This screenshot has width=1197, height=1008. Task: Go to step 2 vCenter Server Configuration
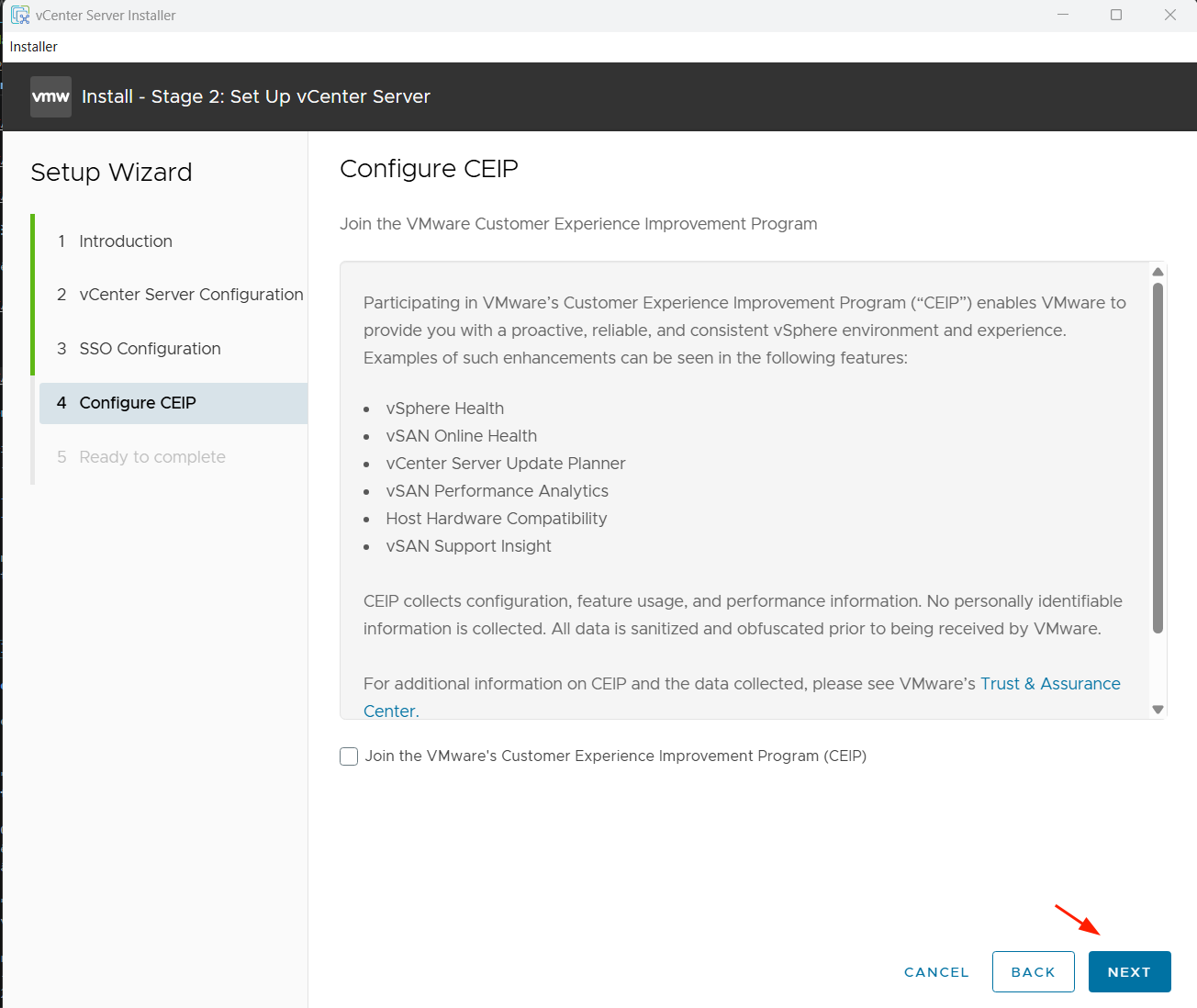click(180, 295)
